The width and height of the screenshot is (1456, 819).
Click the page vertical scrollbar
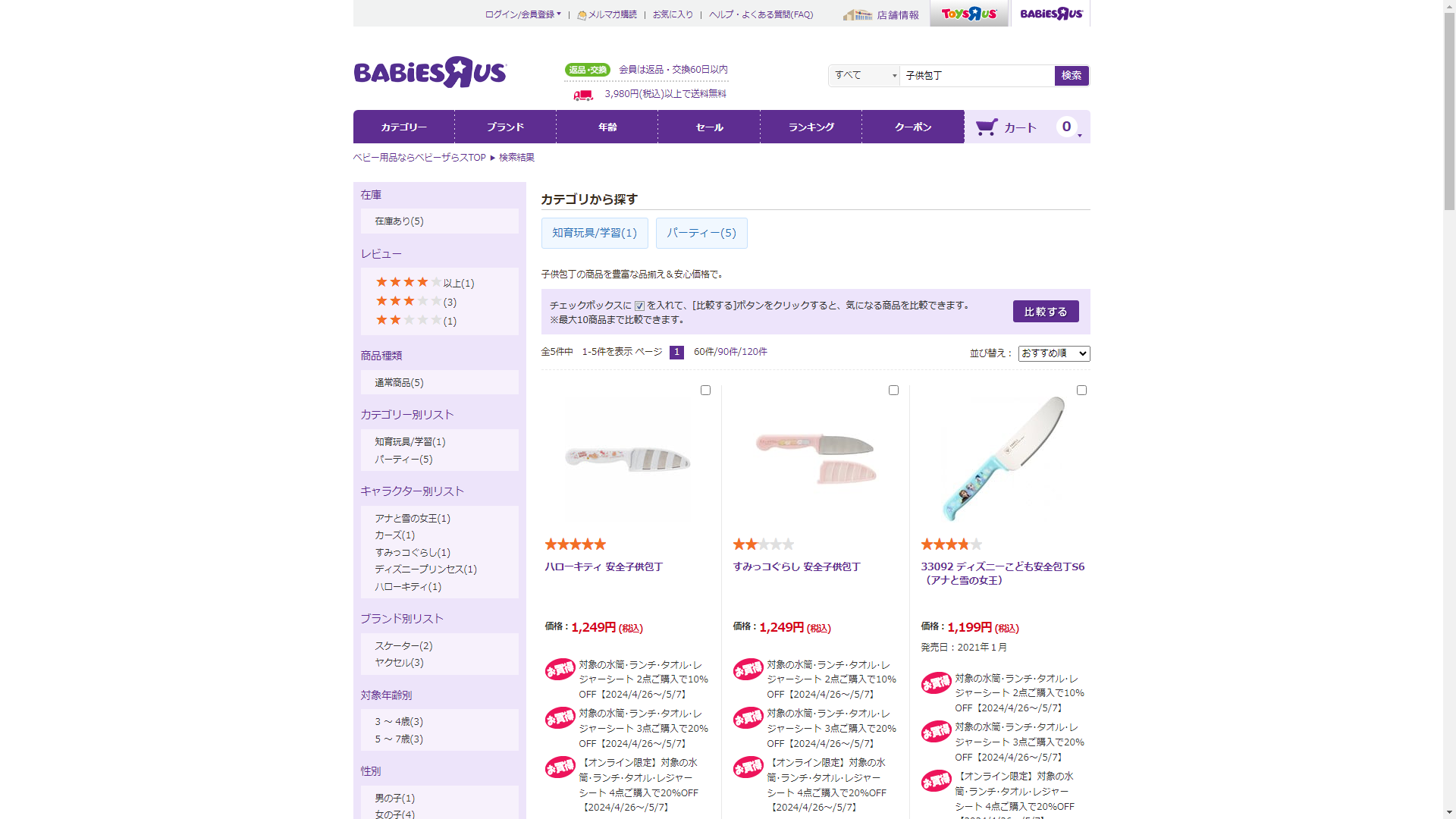pos(1449,409)
